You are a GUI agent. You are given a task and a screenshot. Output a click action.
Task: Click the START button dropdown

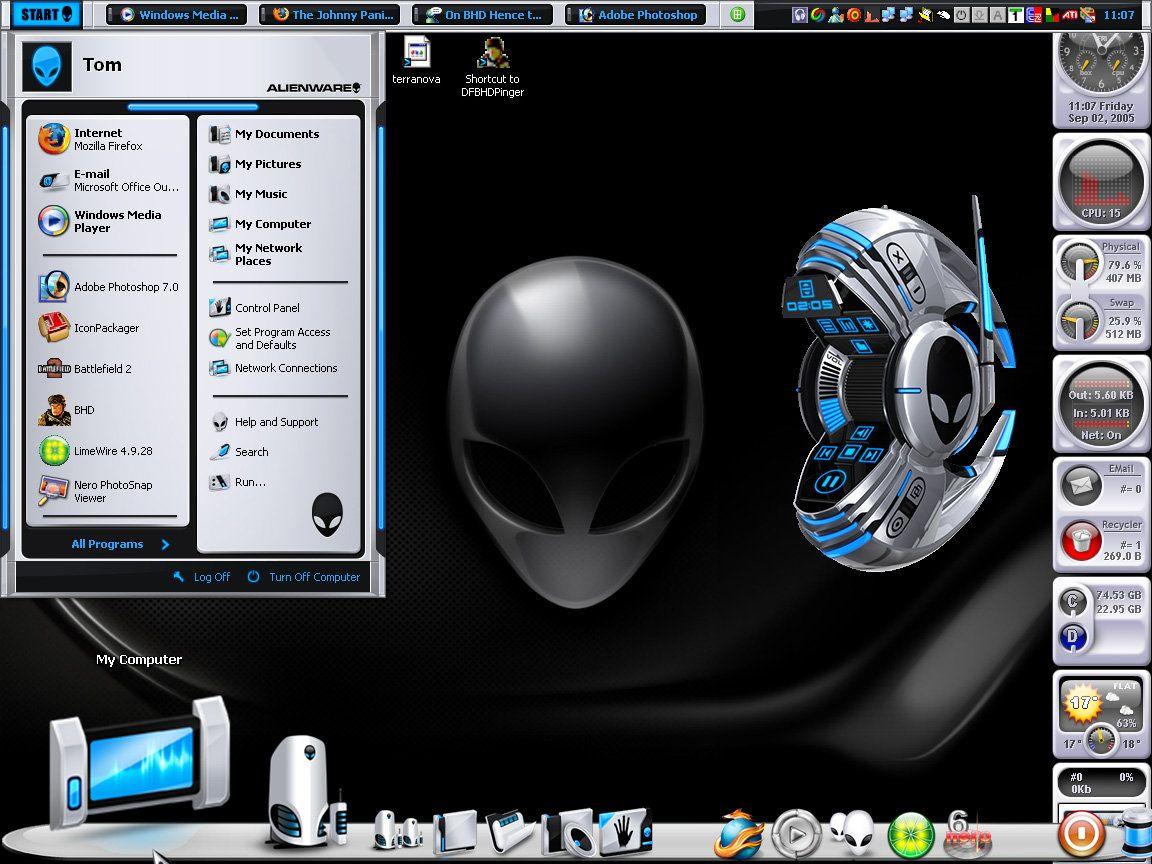point(41,14)
